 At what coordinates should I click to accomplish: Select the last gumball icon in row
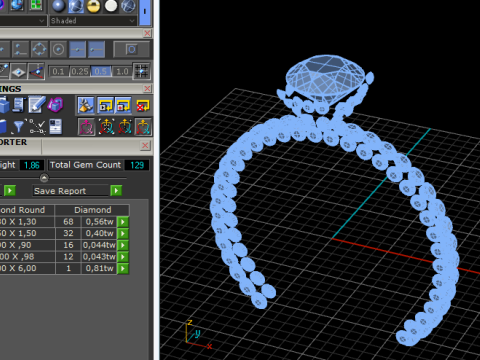pyautogui.click(x=143, y=127)
